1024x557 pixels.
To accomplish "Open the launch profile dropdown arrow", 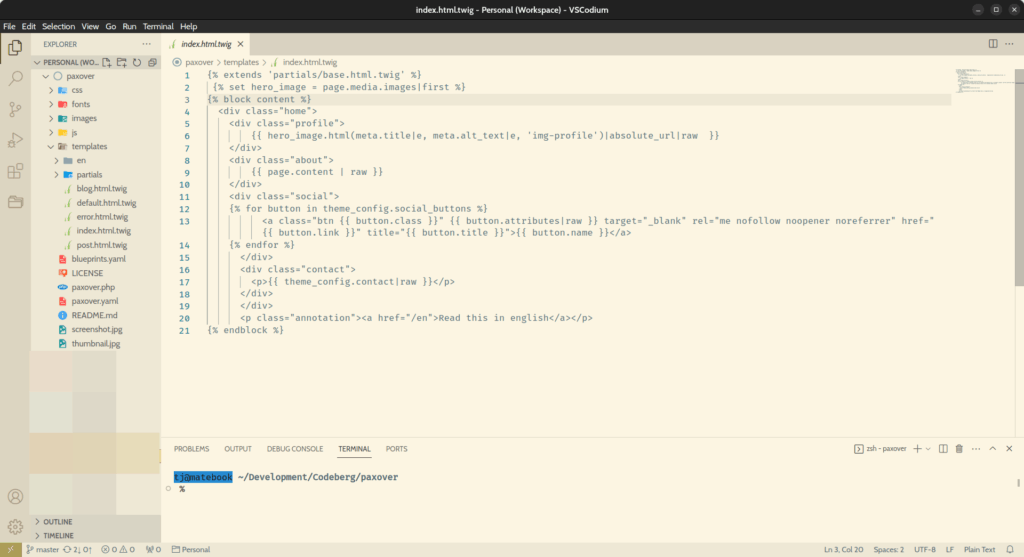I will tap(928, 449).
